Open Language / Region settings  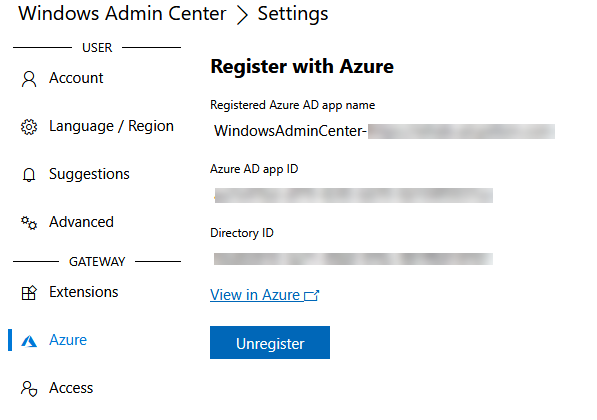pos(111,126)
